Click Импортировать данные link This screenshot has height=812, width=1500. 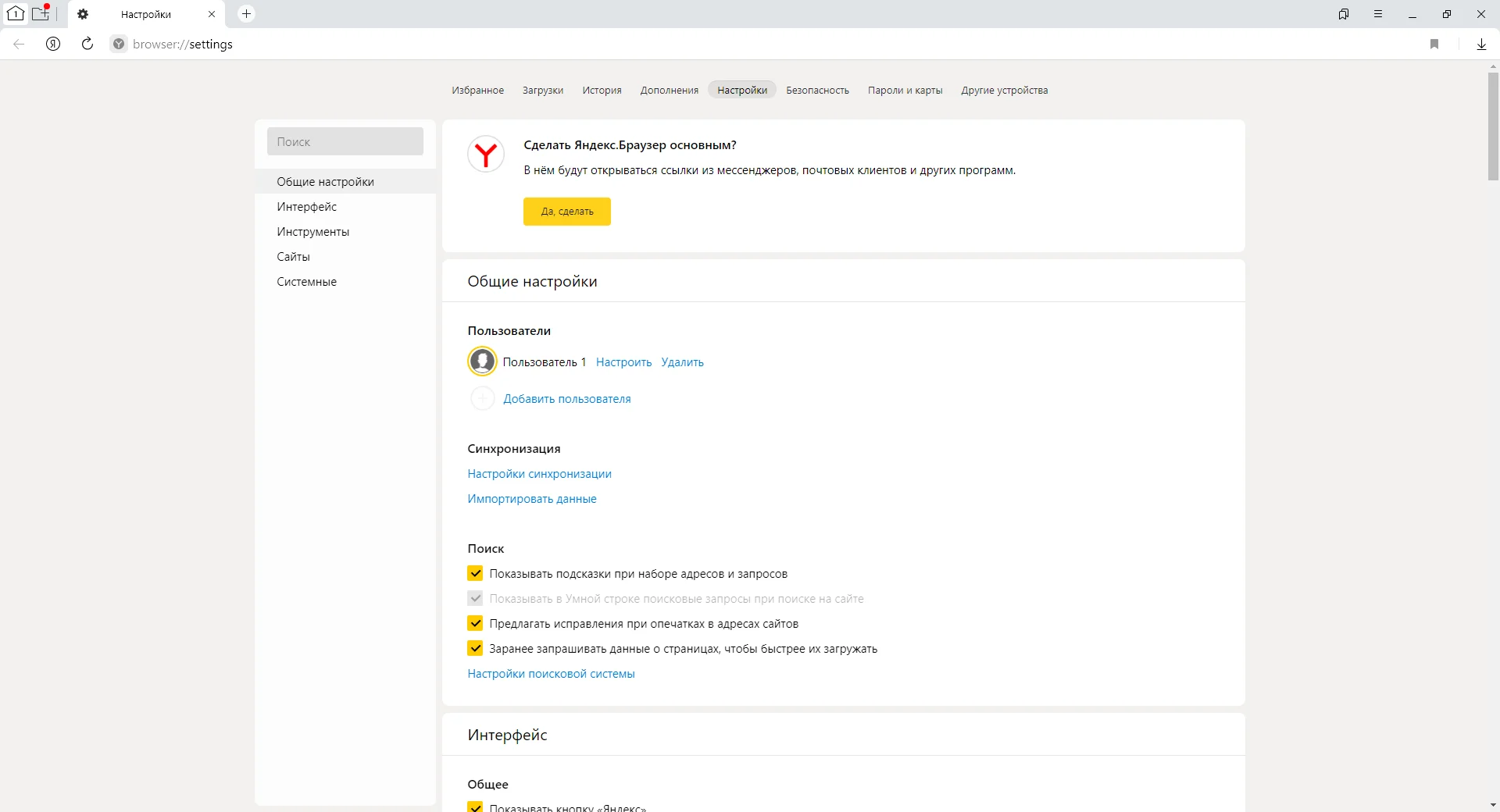pos(532,499)
